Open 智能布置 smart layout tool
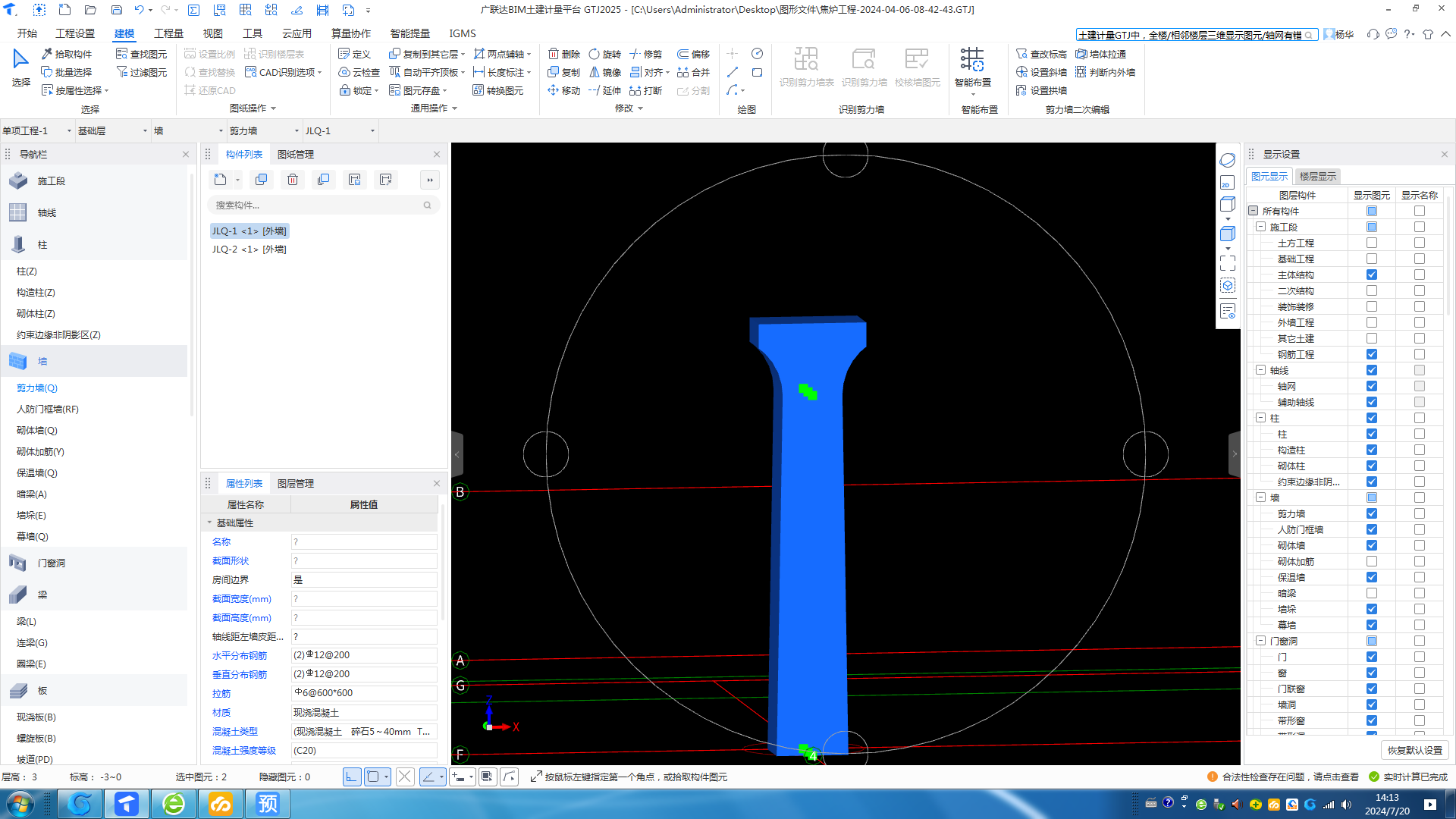The image size is (1456, 819). coord(973,70)
